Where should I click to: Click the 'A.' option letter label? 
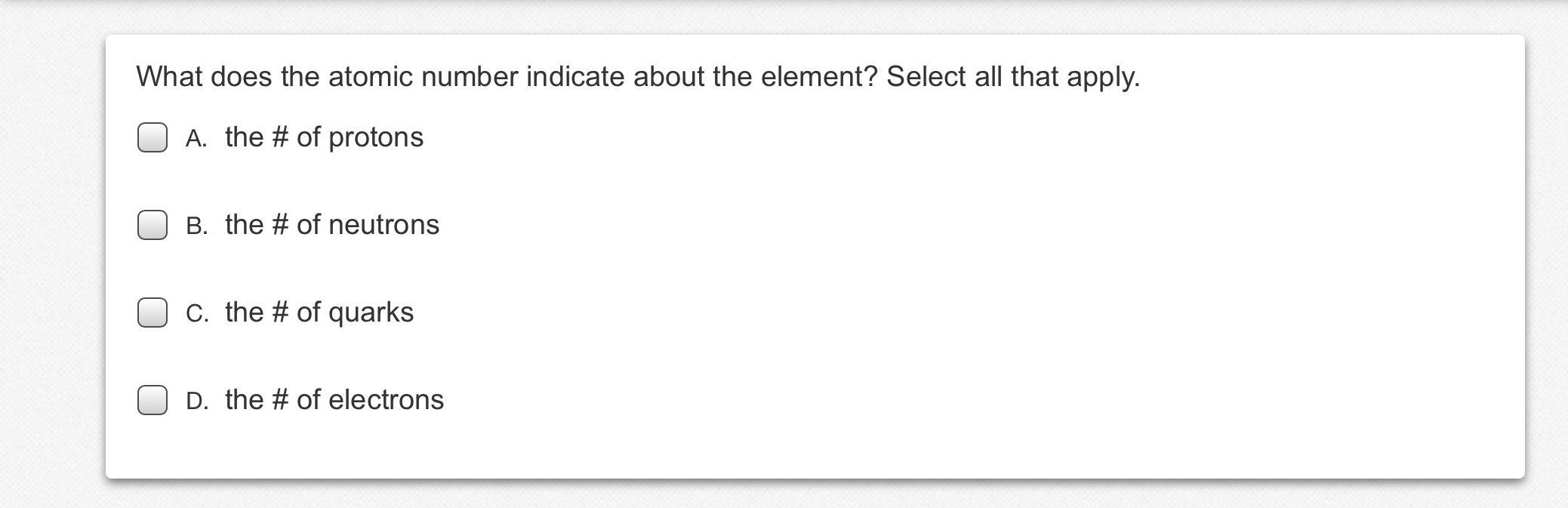[x=196, y=138]
